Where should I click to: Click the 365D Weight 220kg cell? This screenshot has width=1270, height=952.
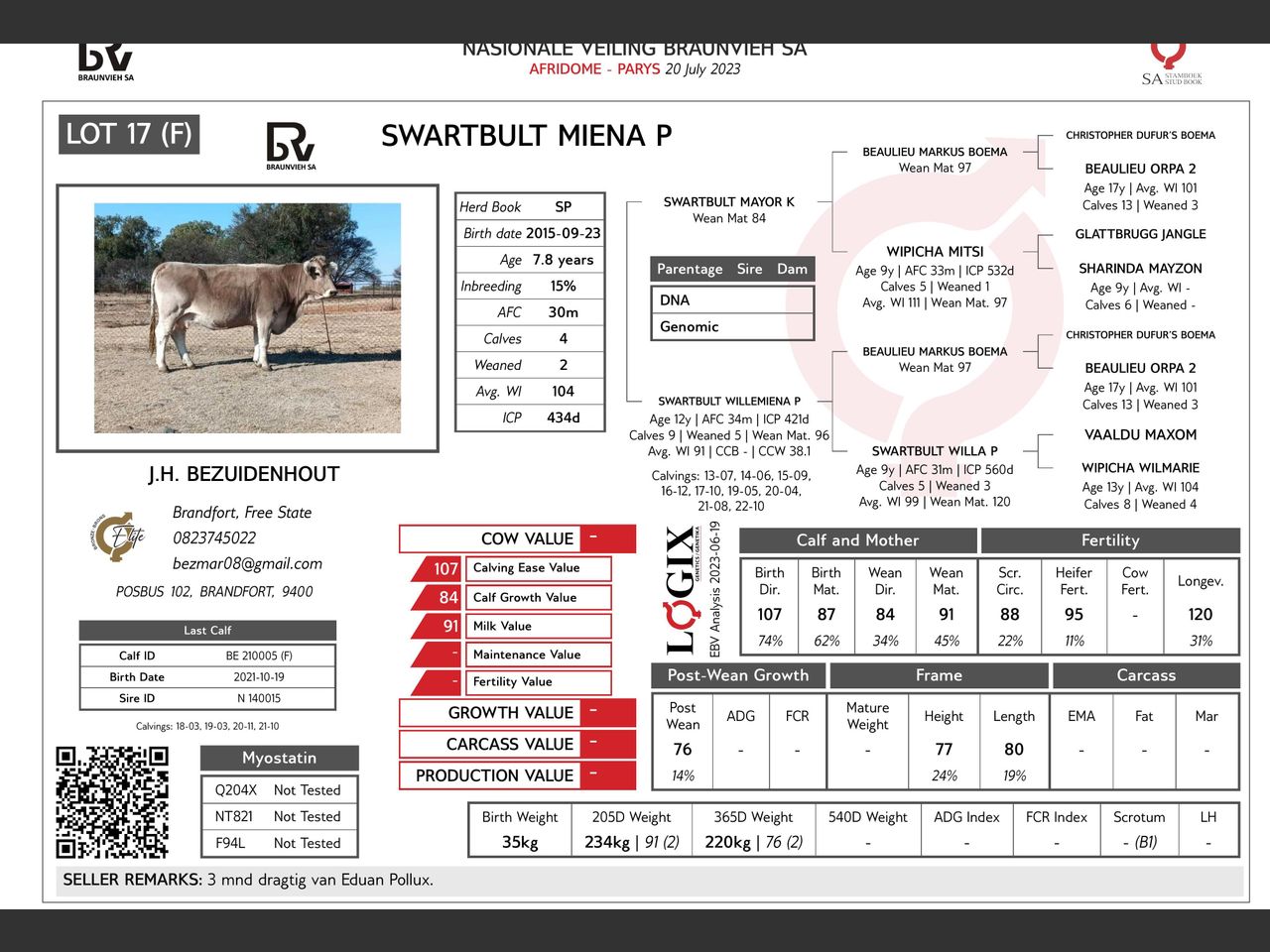[754, 831]
